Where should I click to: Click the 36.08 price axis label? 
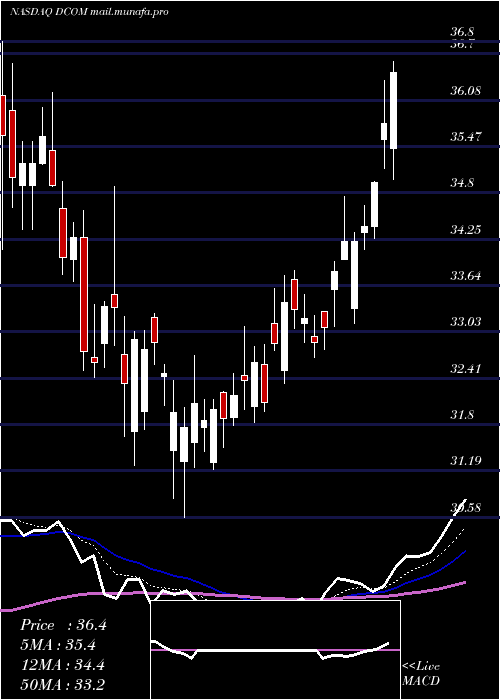click(x=466, y=91)
